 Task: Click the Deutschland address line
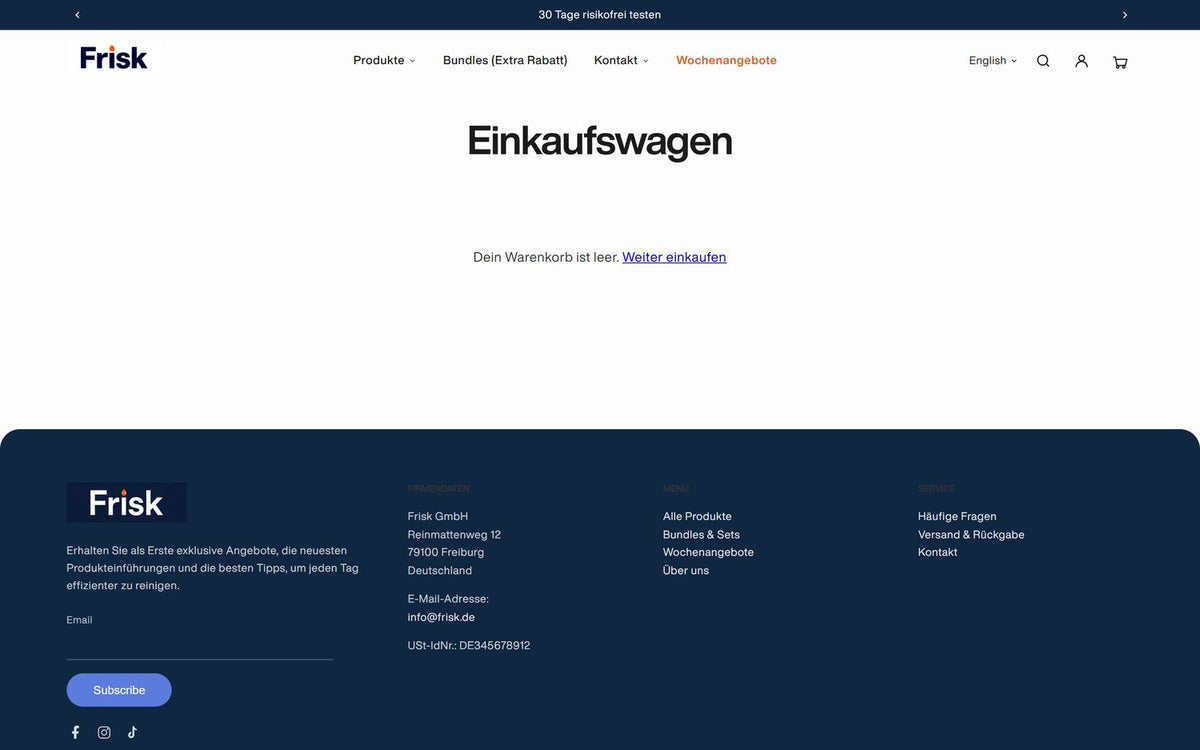[x=440, y=570]
